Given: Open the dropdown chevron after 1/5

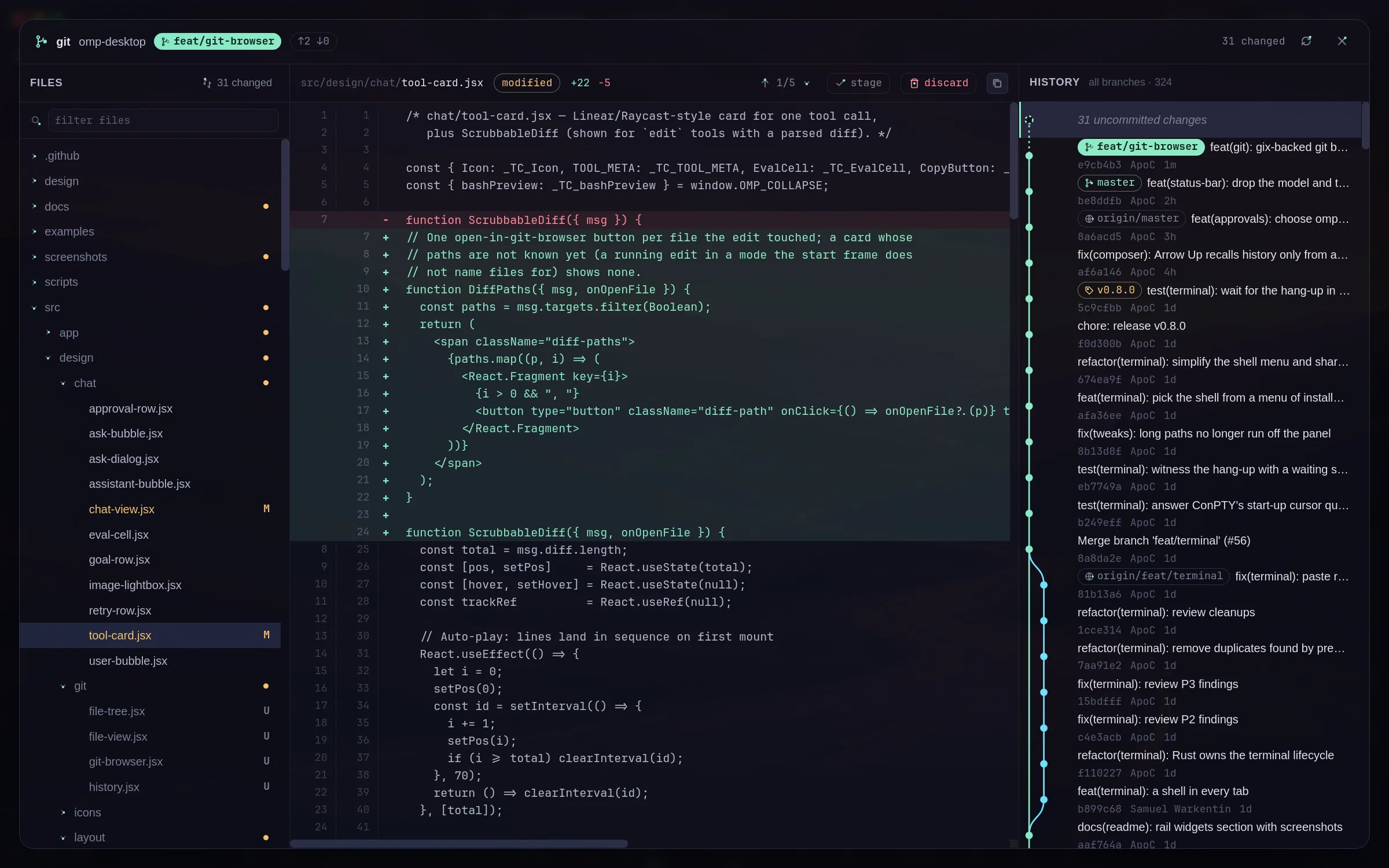Looking at the screenshot, I should pos(806,83).
